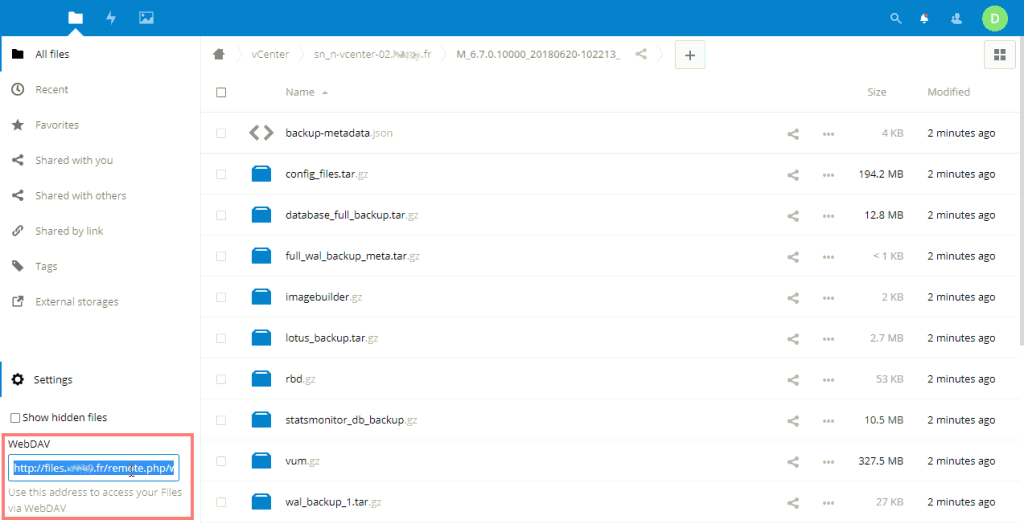Check the database_full_backup.tar.gz checkbox
Viewport: 1024px width, 524px height.
click(221, 215)
